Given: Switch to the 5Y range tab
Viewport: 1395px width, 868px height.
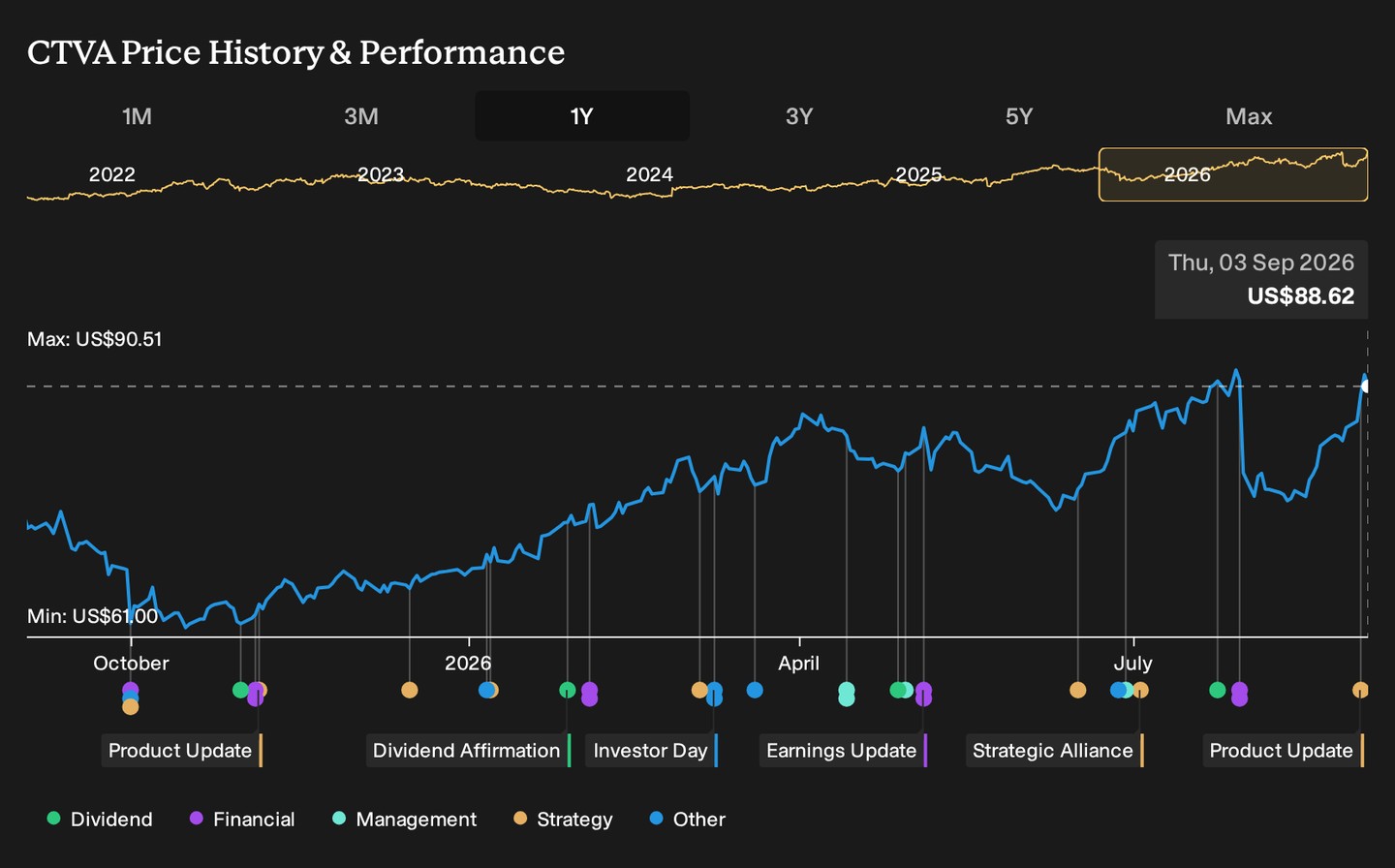Looking at the screenshot, I should [1019, 116].
